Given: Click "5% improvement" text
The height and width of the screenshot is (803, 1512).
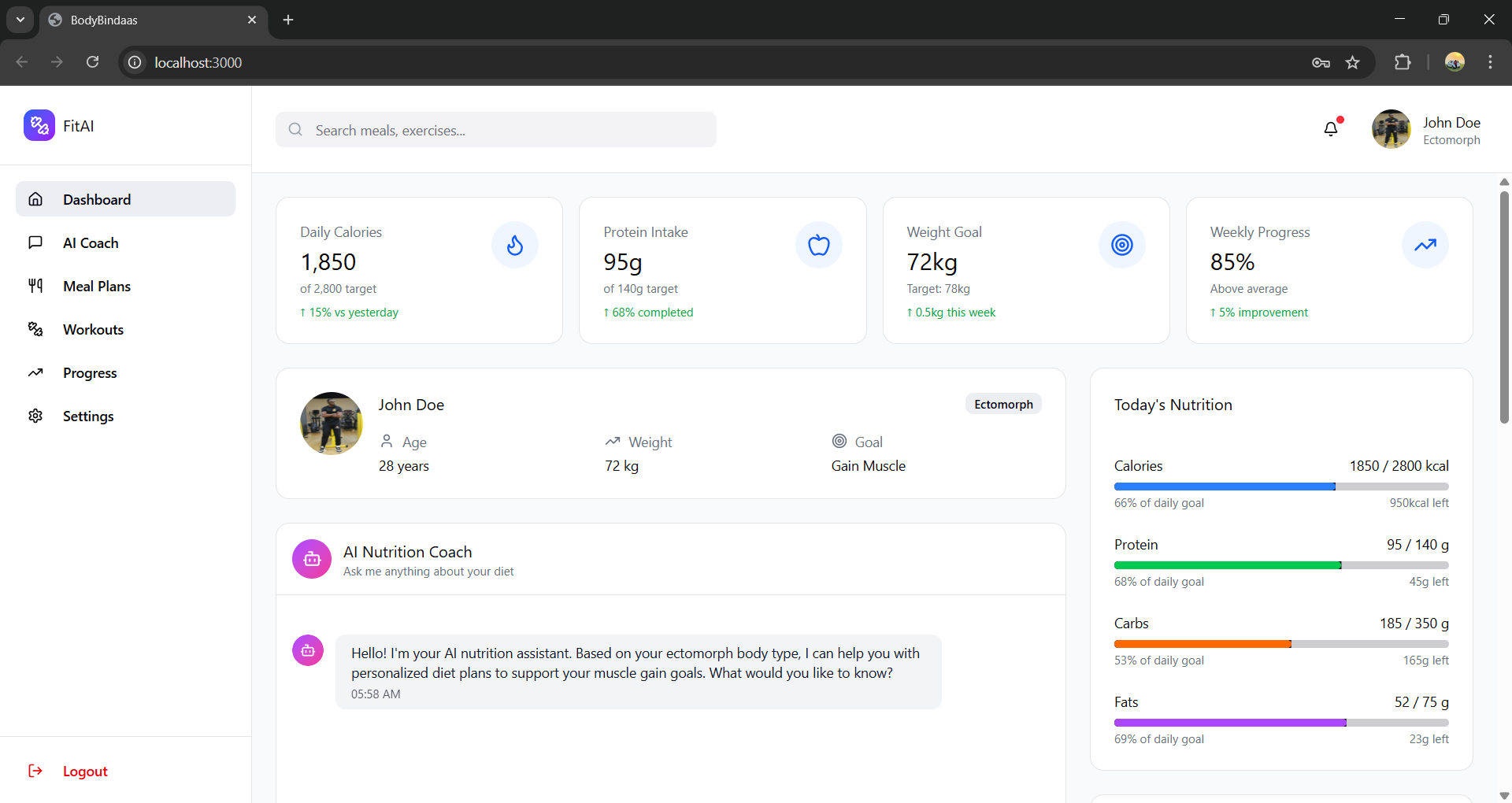Looking at the screenshot, I should coord(1263,313).
